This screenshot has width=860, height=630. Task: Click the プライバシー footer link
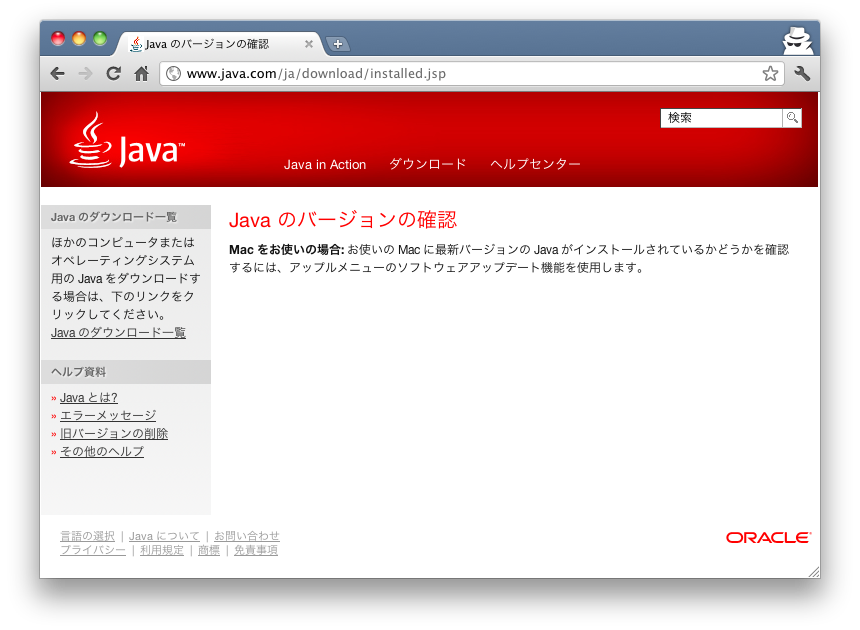pos(93,549)
